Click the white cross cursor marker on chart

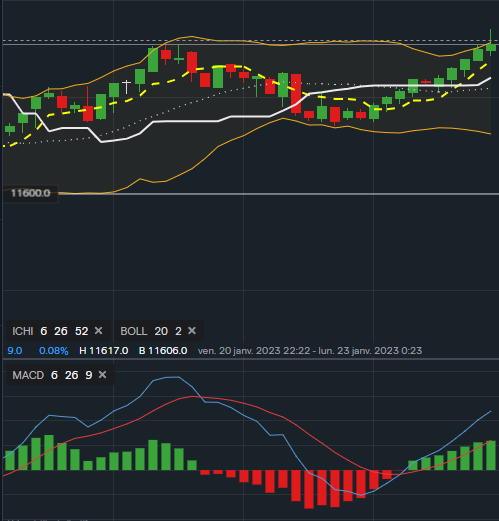click(126, 86)
